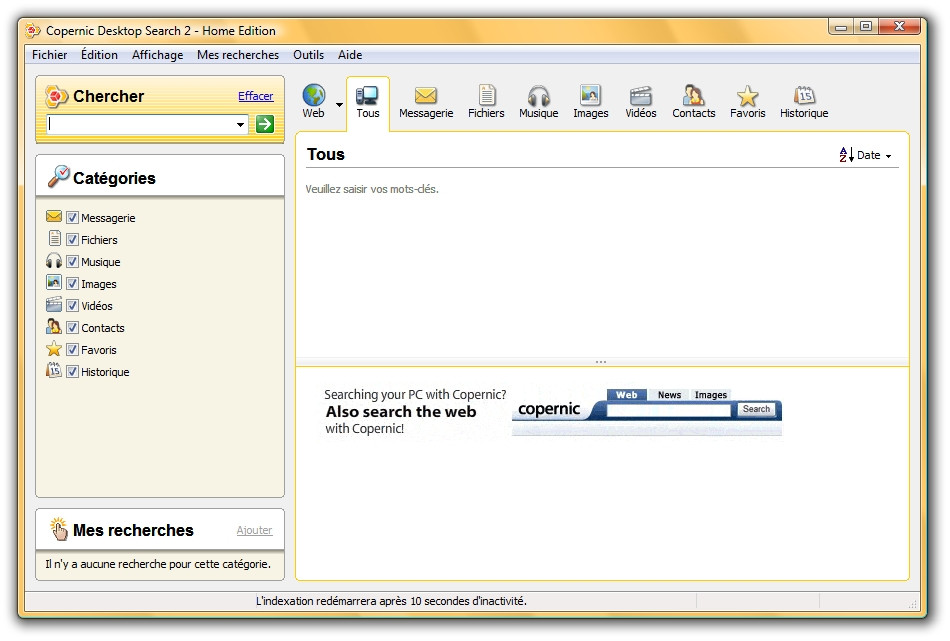Select the Web search globe icon

(313, 97)
